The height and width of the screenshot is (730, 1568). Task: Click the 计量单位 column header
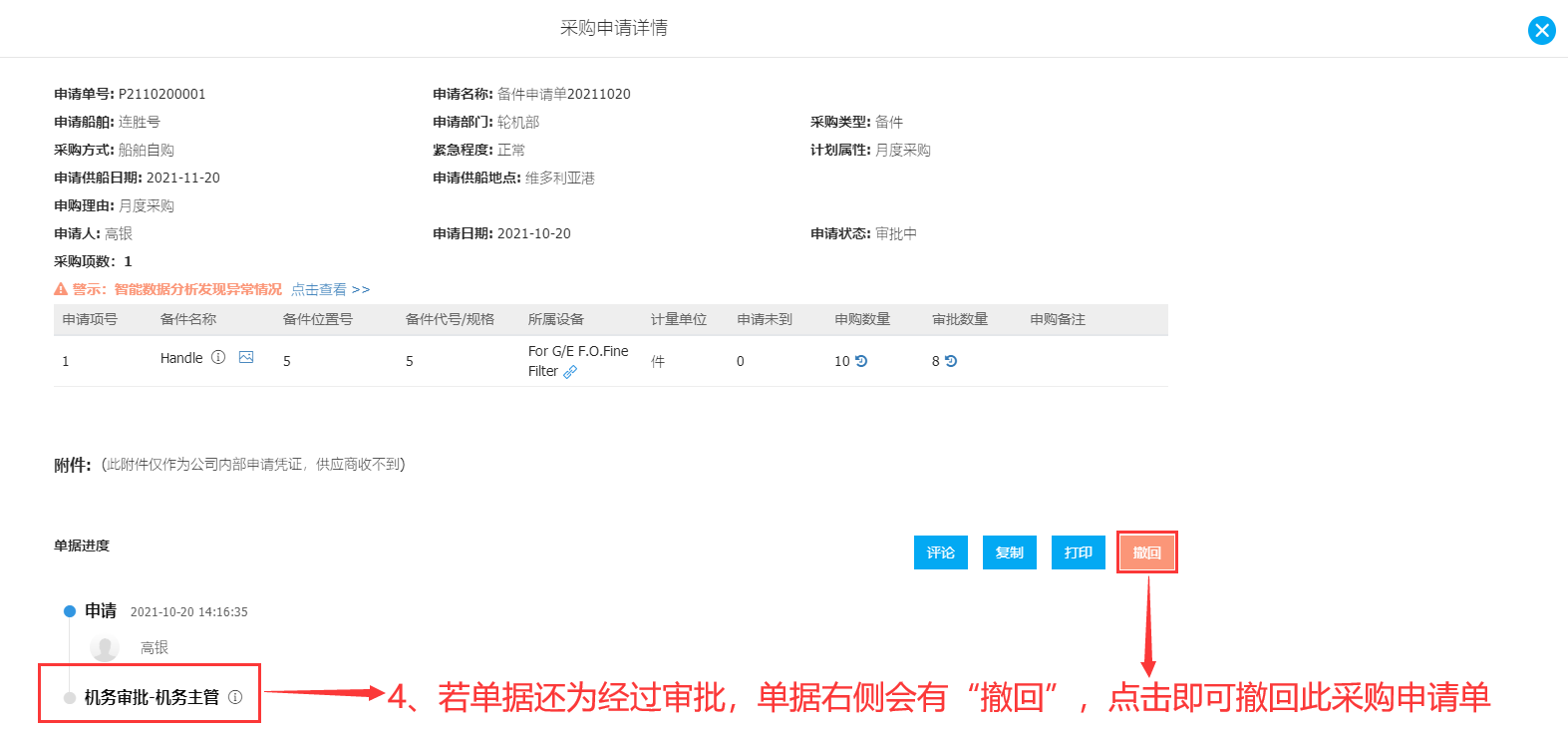[679, 319]
